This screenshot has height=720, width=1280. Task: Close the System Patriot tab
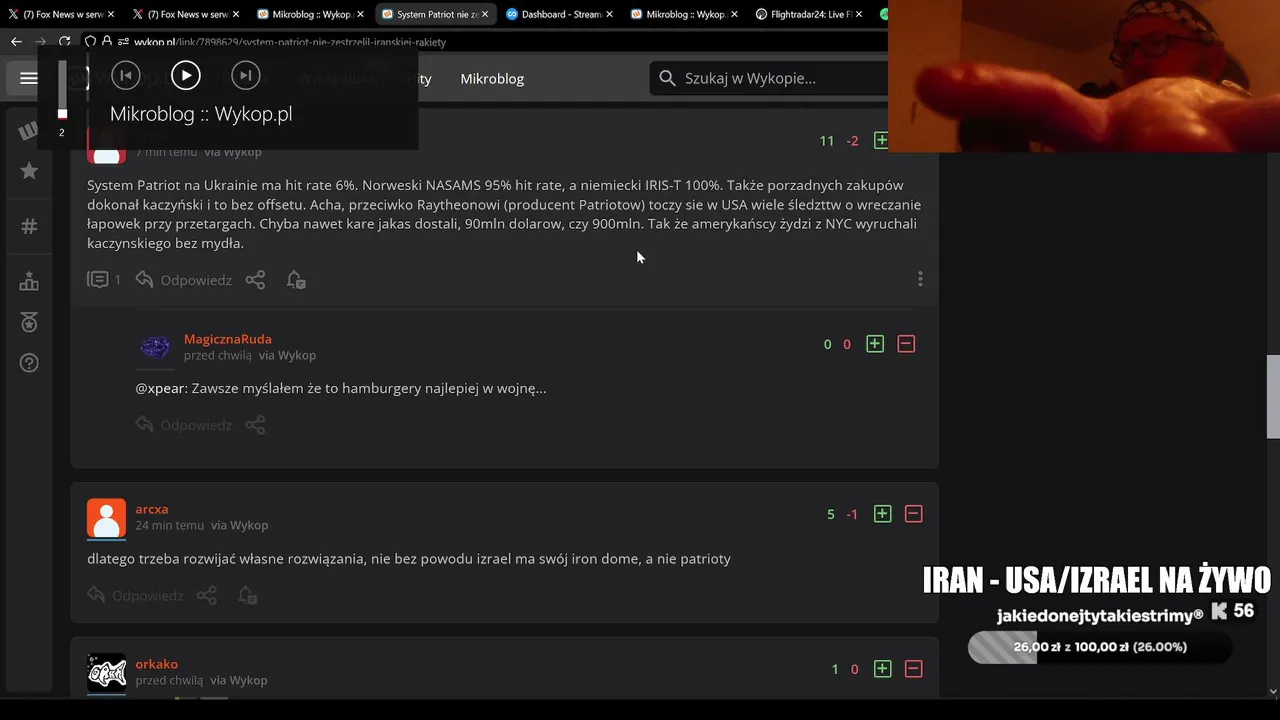click(485, 14)
